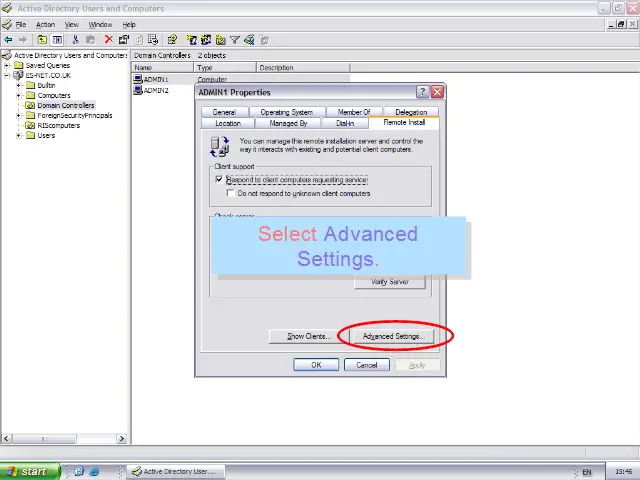This screenshot has height=480, width=640.
Task: Switch to the General tab
Action: (224, 112)
